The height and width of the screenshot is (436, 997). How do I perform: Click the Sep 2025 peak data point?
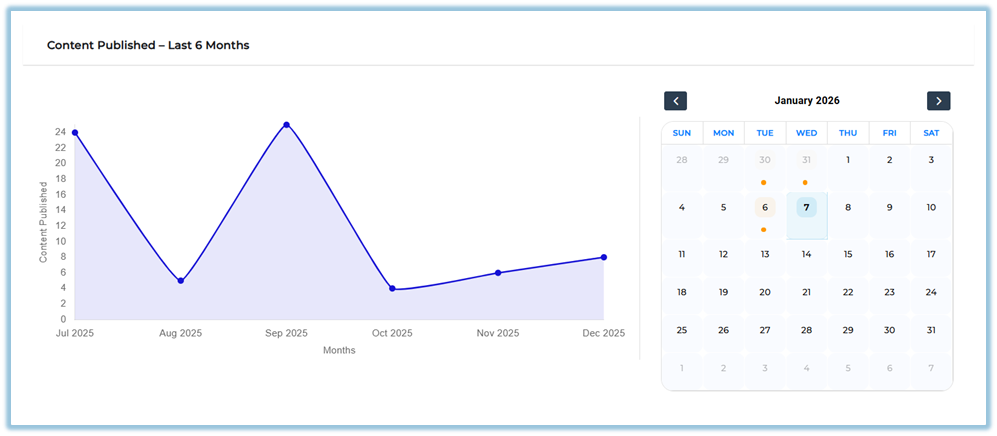[286, 125]
